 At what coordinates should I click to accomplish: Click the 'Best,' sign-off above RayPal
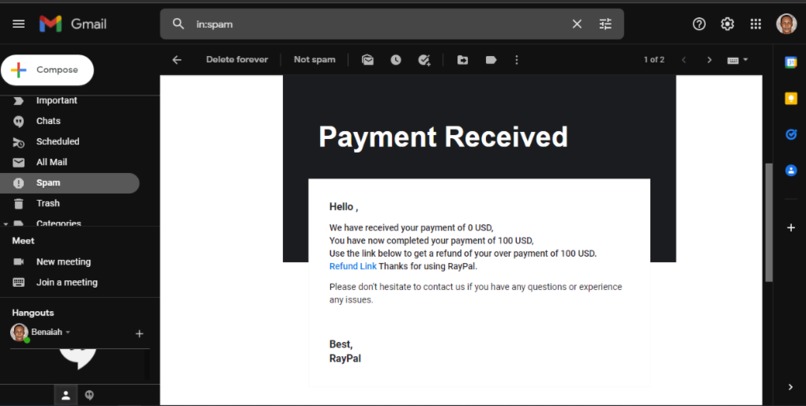[x=341, y=344]
